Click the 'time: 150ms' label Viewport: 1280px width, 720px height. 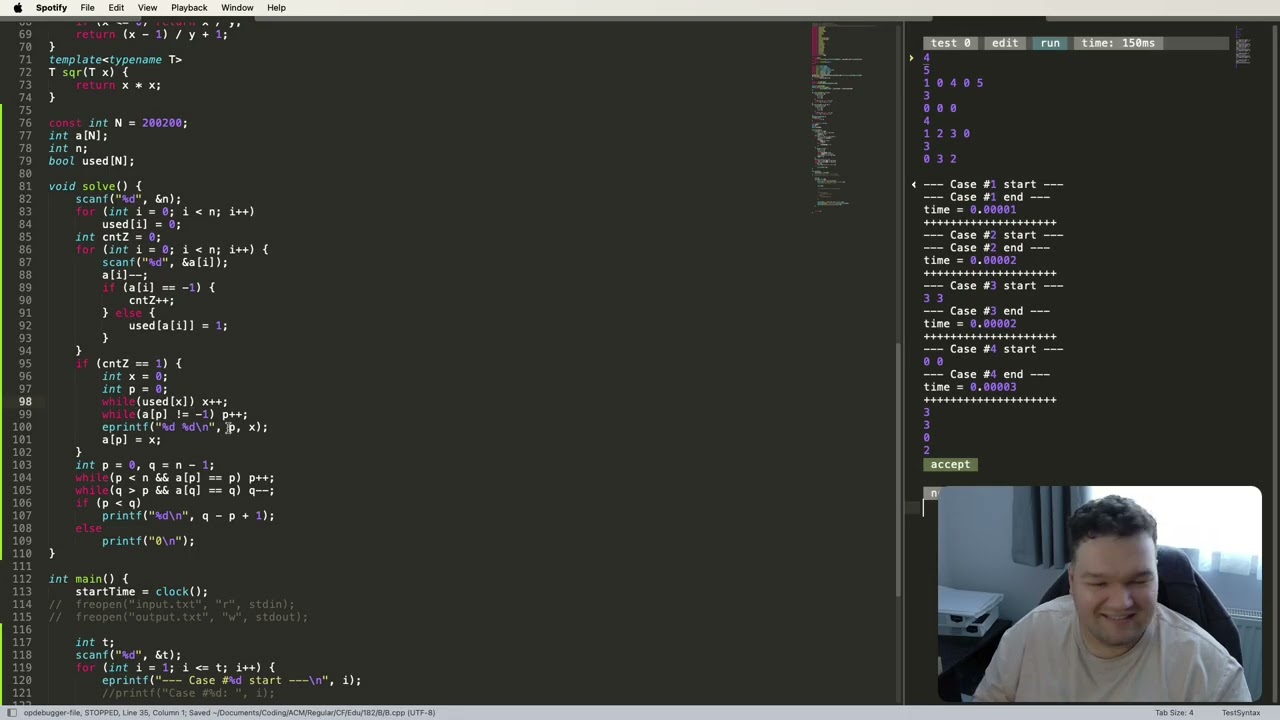[x=1118, y=43]
